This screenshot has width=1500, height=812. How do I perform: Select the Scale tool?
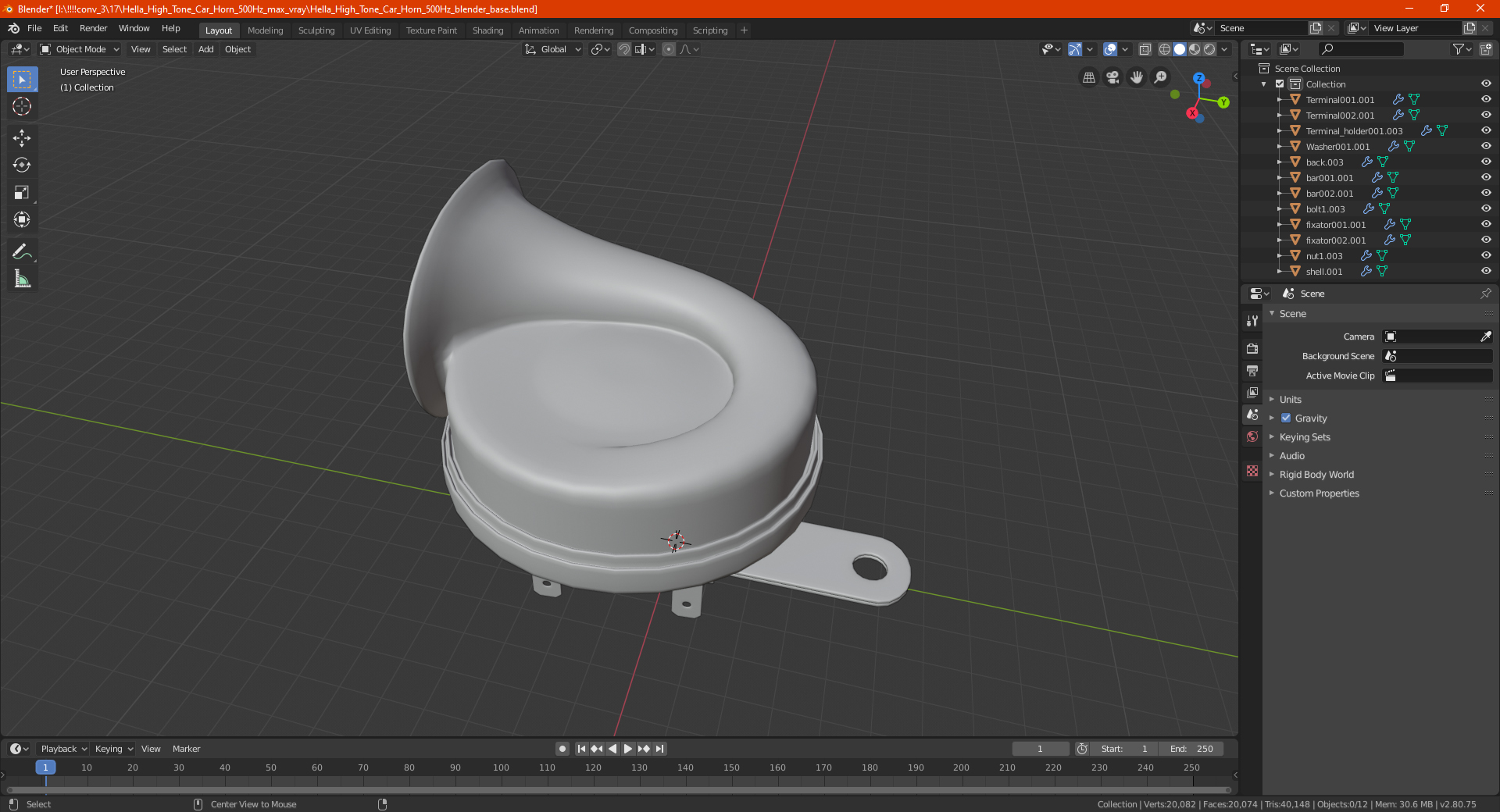(x=22, y=192)
